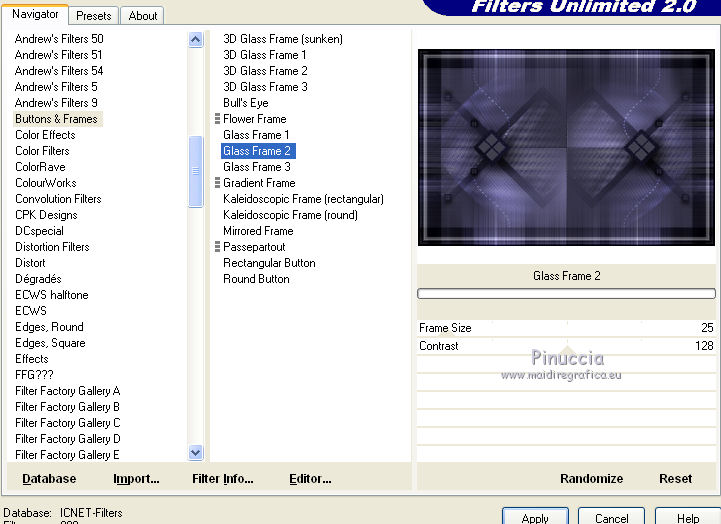Select the Round Button filter
Image resolution: width=721 pixels, height=524 pixels.
pos(256,279)
